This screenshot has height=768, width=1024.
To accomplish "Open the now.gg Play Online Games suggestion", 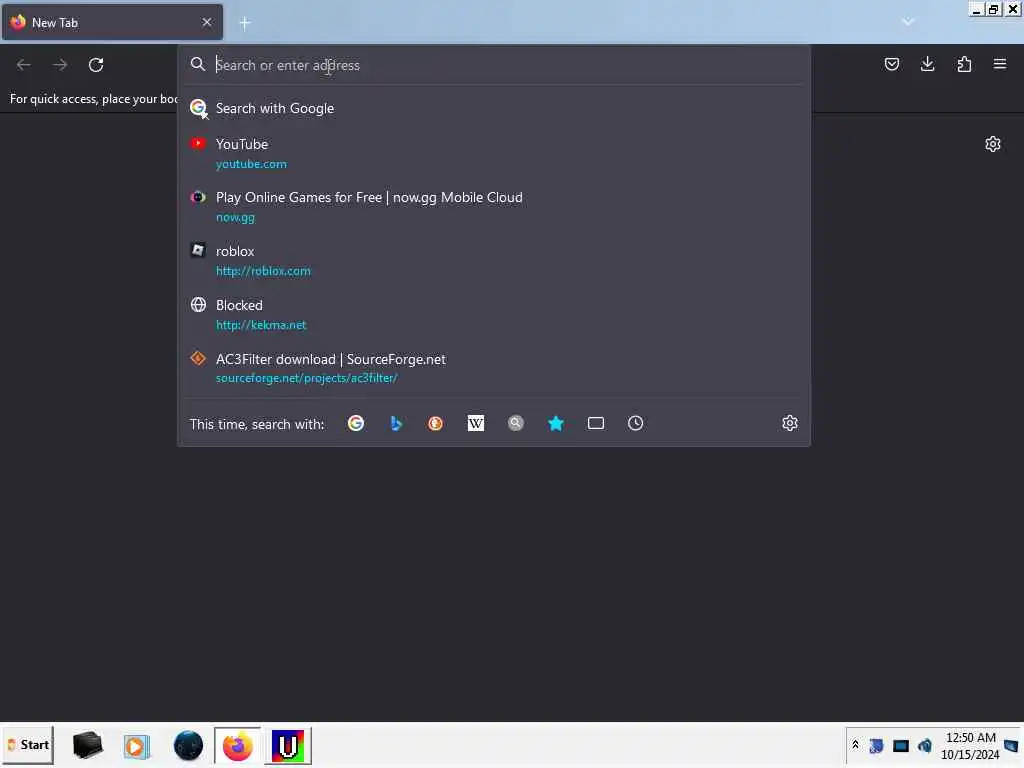I will click(494, 207).
